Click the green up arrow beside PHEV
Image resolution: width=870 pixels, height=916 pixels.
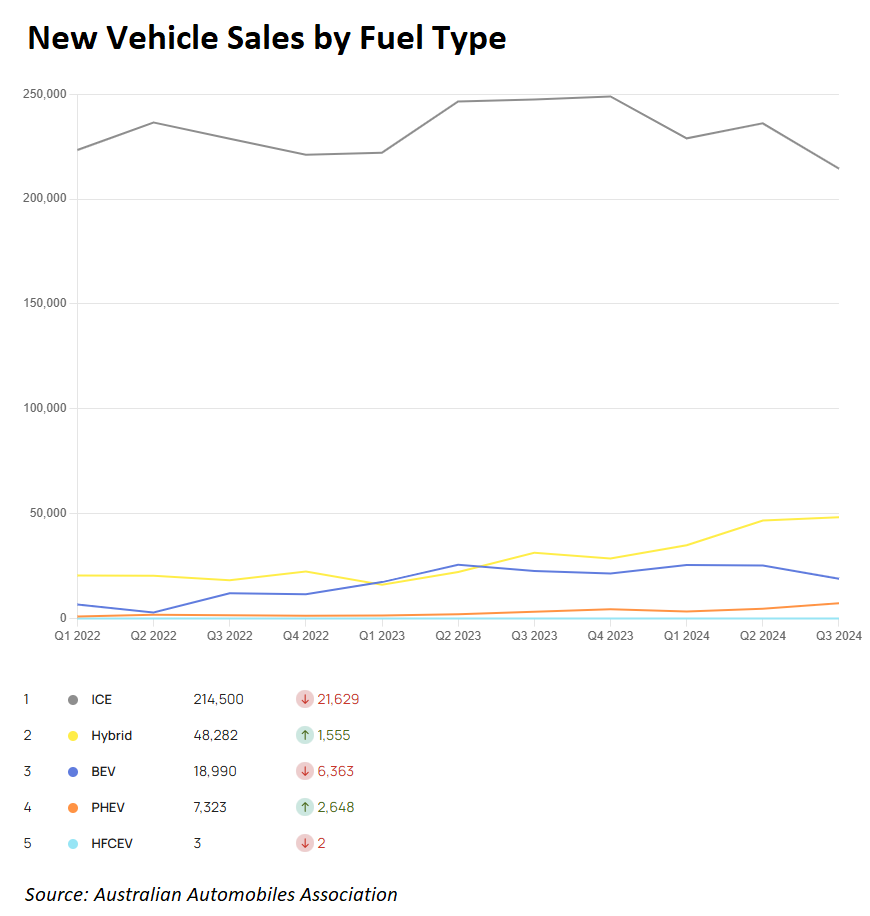tap(305, 807)
